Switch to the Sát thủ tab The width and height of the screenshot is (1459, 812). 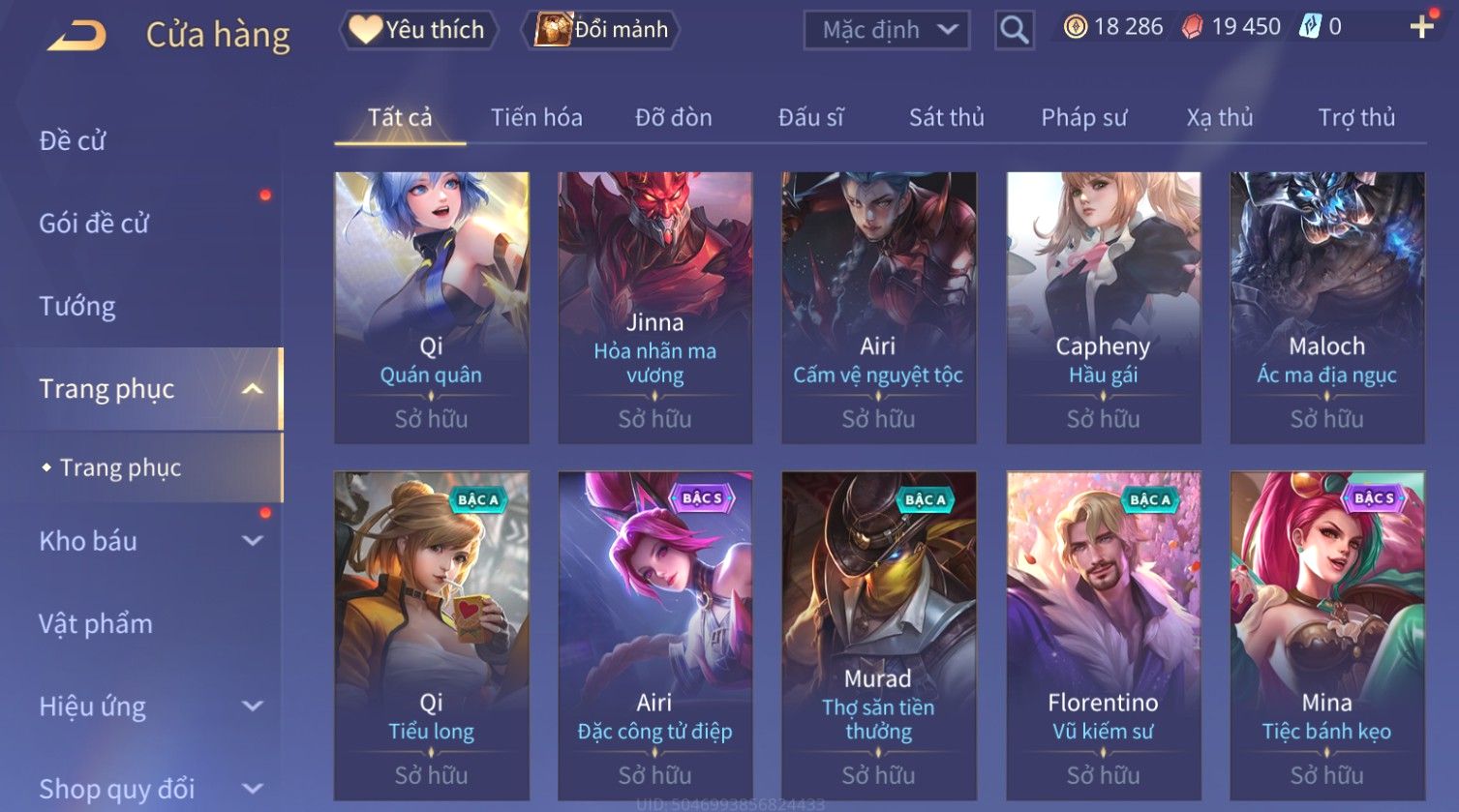(x=946, y=118)
